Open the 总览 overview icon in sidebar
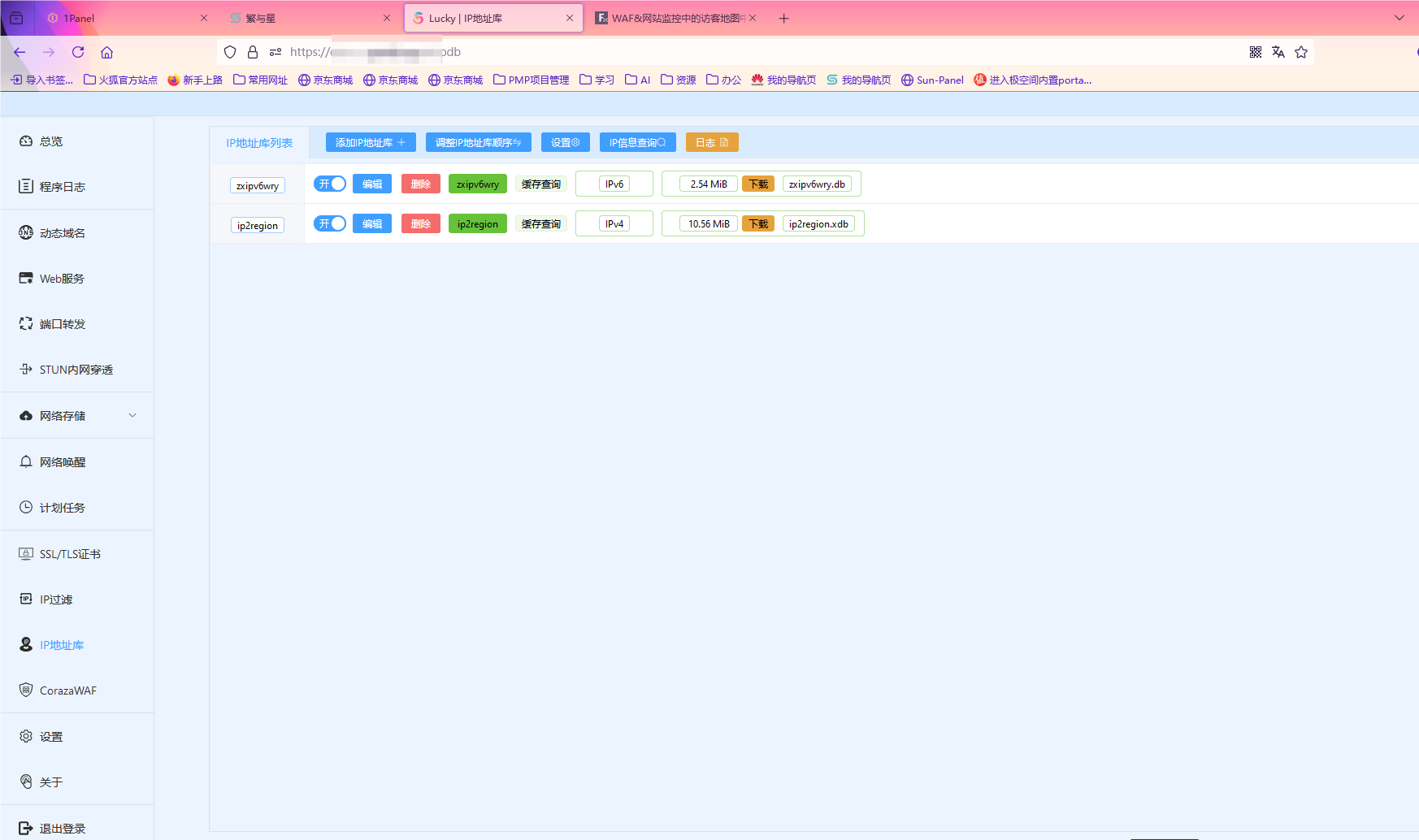 pos(26,141)
